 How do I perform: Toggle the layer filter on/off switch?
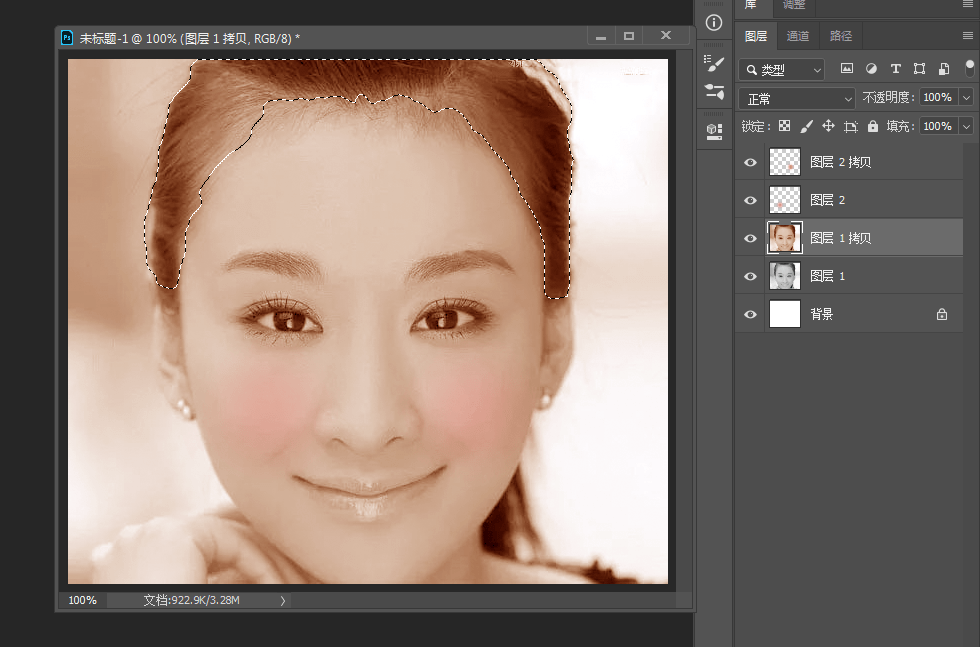click(969, 68)
